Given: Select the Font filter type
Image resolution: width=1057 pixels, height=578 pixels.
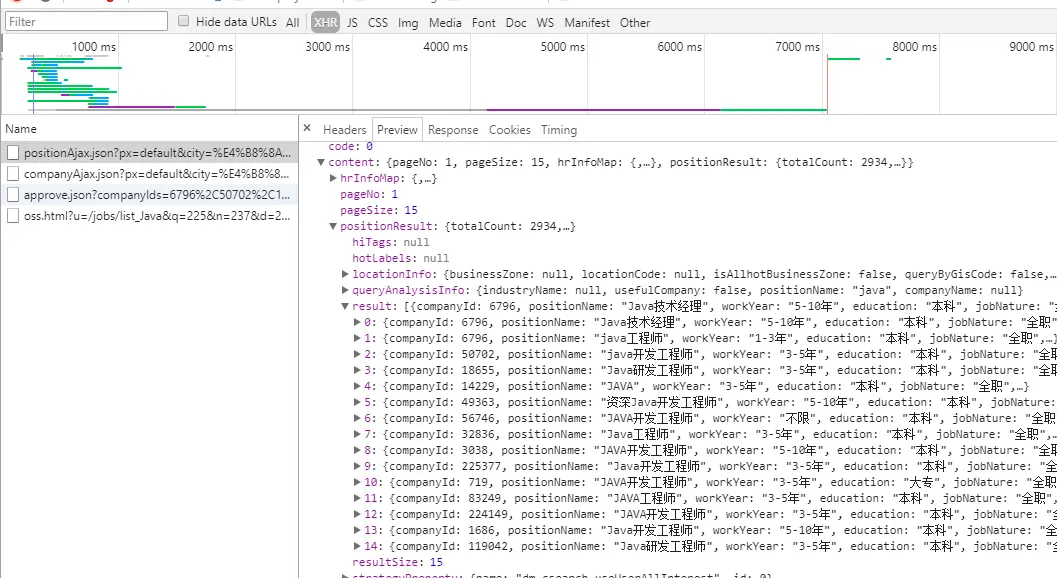Looking at the screenshot, I should click(483, 22).
